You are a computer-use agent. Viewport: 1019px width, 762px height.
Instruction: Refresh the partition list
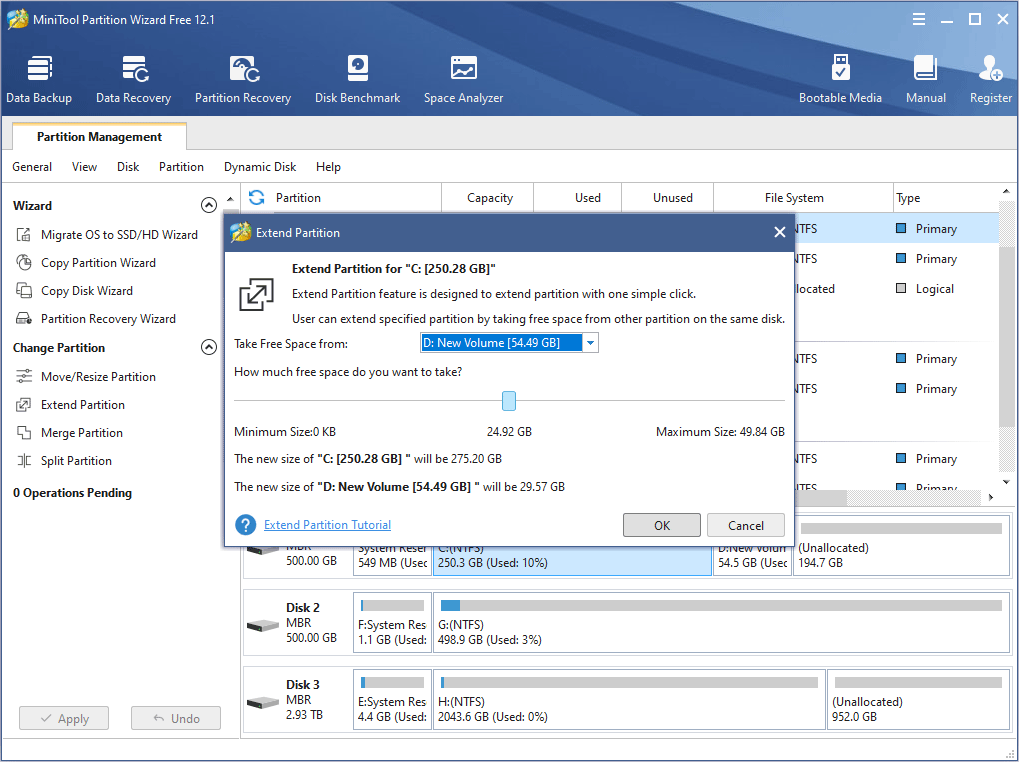(257, 197)
